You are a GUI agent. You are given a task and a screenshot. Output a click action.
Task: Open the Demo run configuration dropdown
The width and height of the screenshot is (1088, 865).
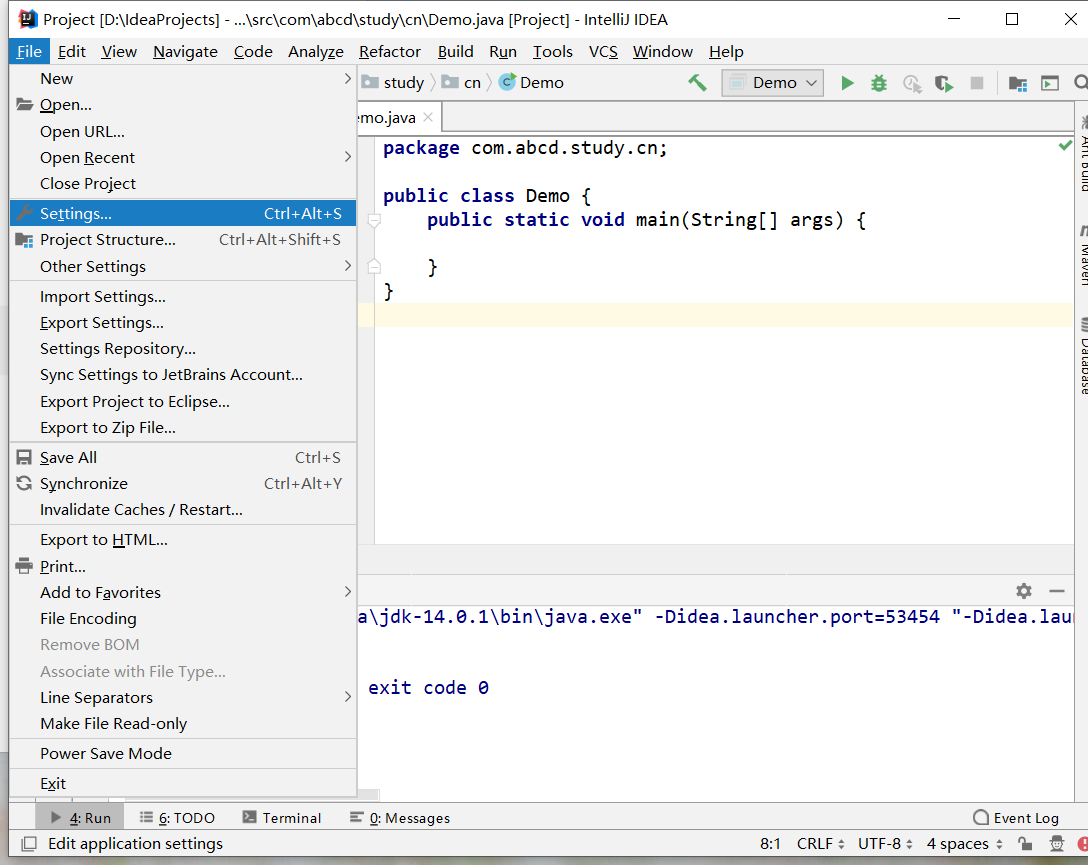click(x=772, y=83)
